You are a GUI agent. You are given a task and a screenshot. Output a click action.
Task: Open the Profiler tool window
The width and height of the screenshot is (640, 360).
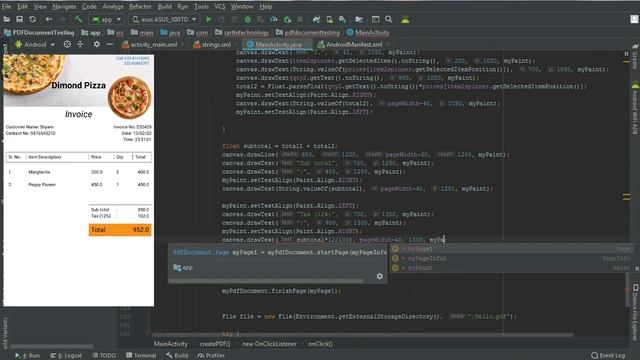[x=211, y=356]
